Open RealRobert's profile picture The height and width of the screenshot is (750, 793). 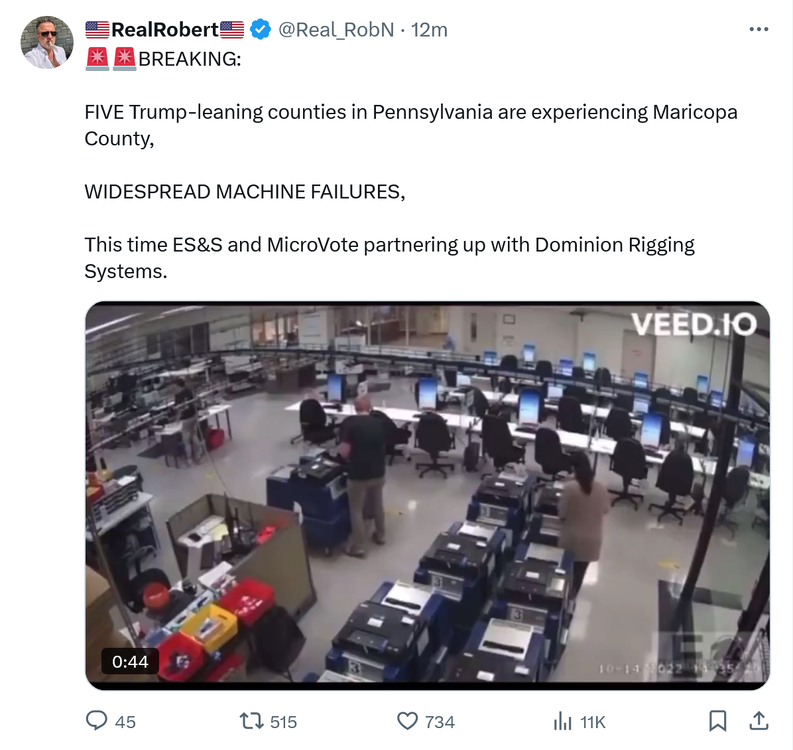pyautogui.click(x=47, y=42)
